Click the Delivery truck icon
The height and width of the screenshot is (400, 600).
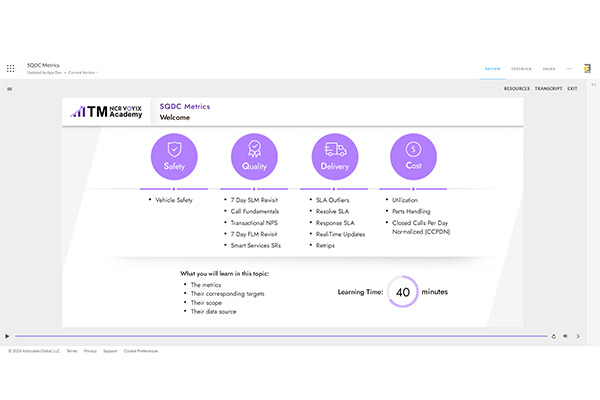click(332, 157)
